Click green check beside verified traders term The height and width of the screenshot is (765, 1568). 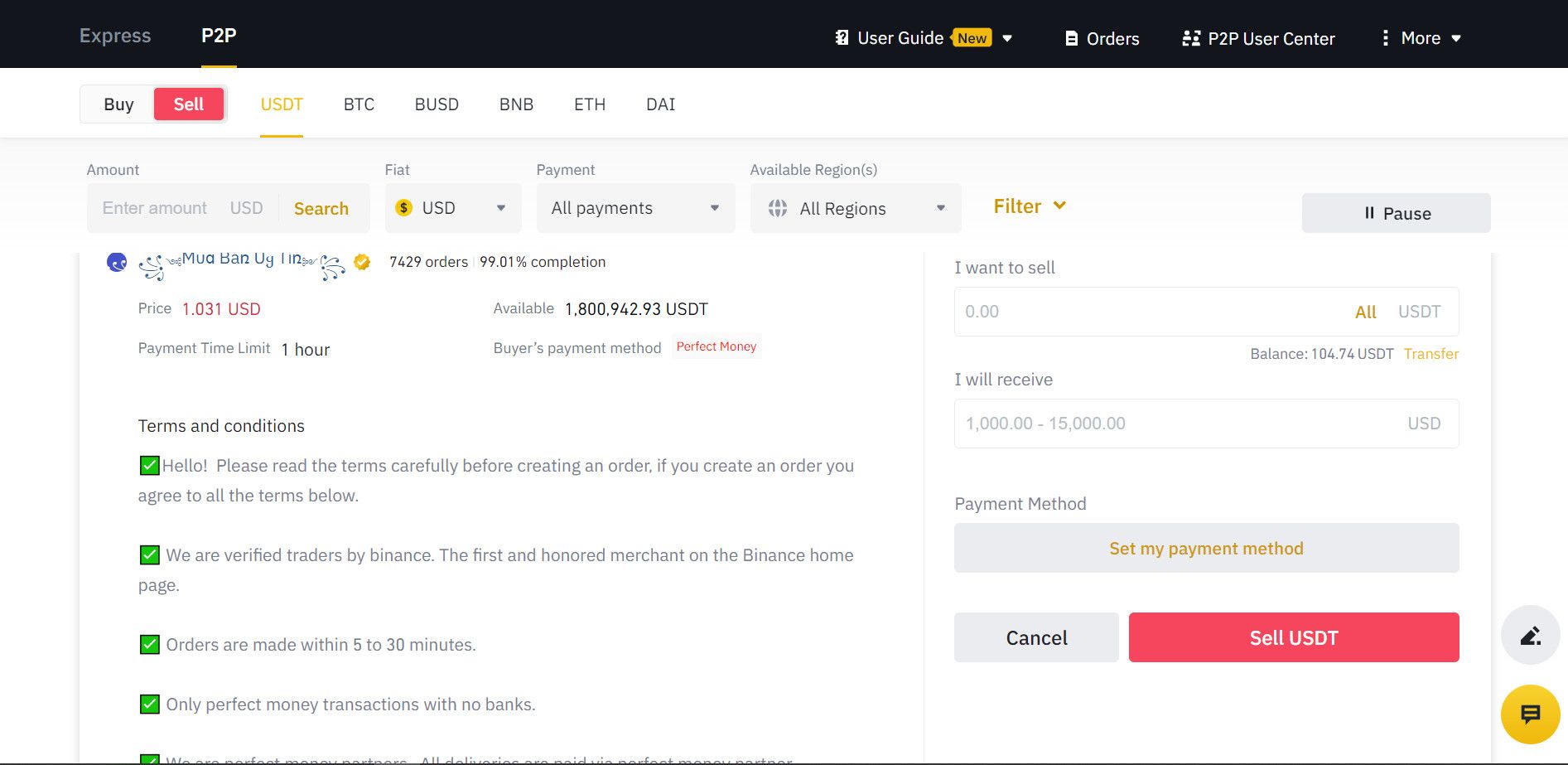150,554
